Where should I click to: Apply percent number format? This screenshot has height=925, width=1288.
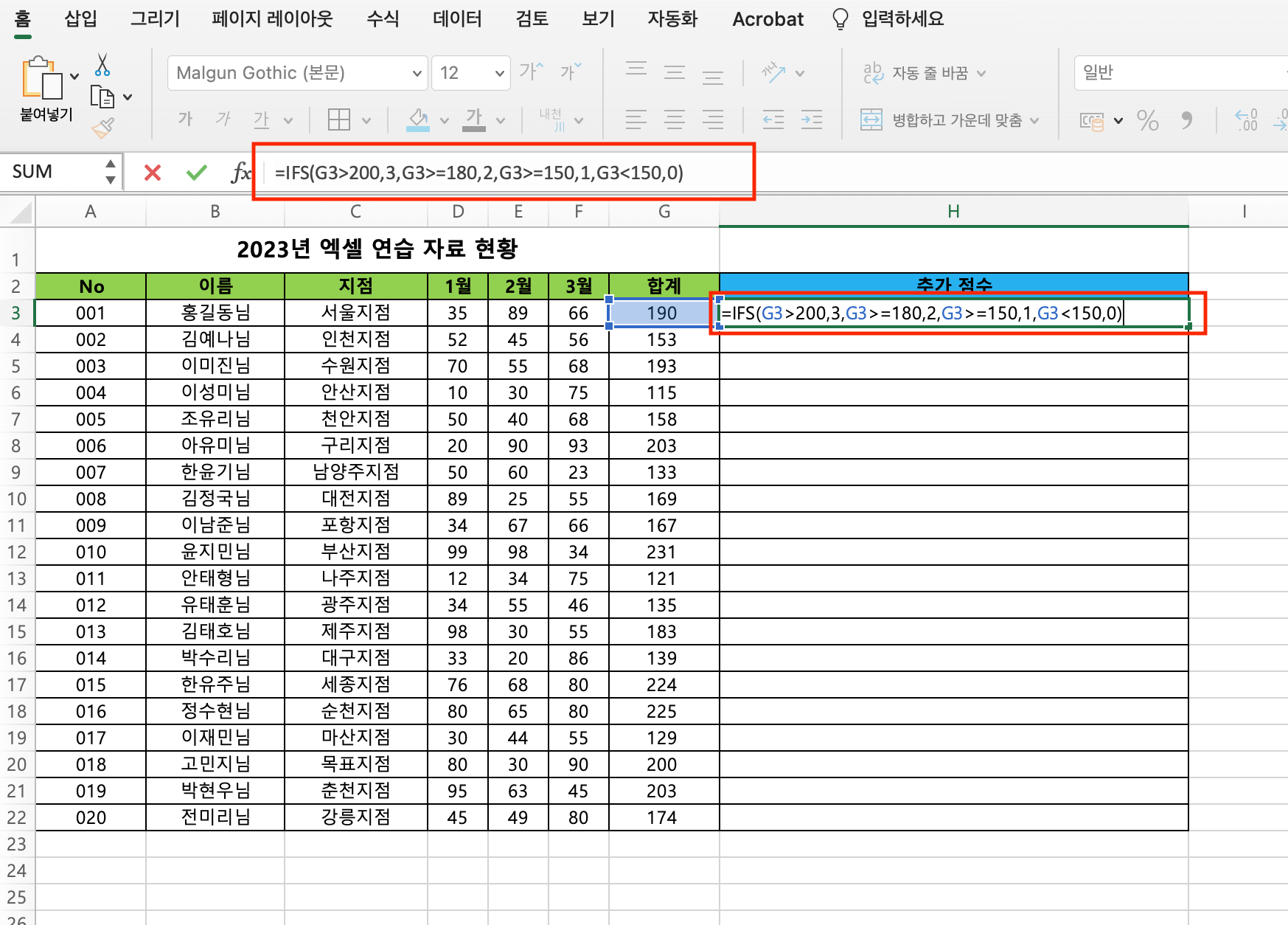point(1148,120)
